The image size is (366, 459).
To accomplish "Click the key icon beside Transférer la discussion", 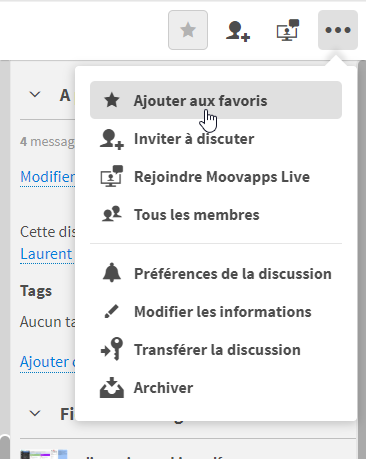I will point(112,349).
